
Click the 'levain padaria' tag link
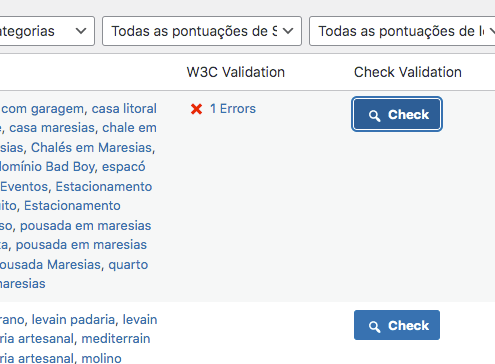click(73, 319)
